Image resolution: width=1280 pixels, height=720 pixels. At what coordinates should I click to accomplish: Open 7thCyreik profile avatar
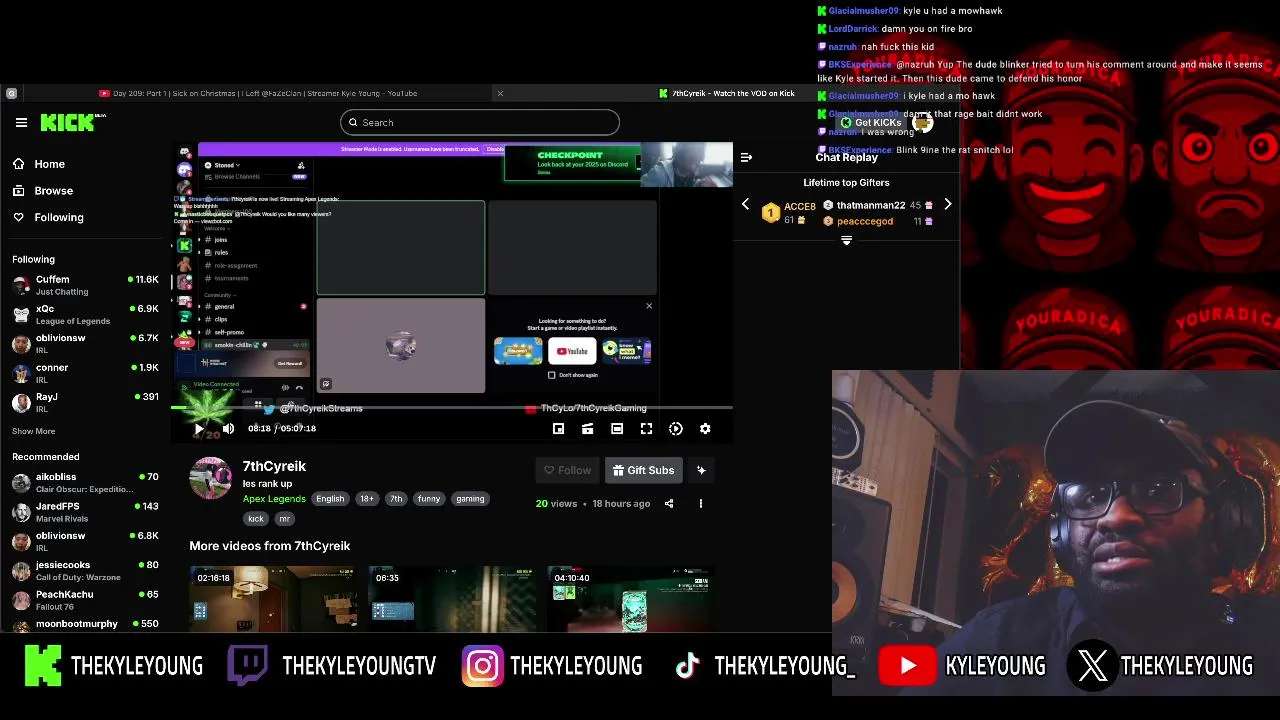click(x=211, y=478)
